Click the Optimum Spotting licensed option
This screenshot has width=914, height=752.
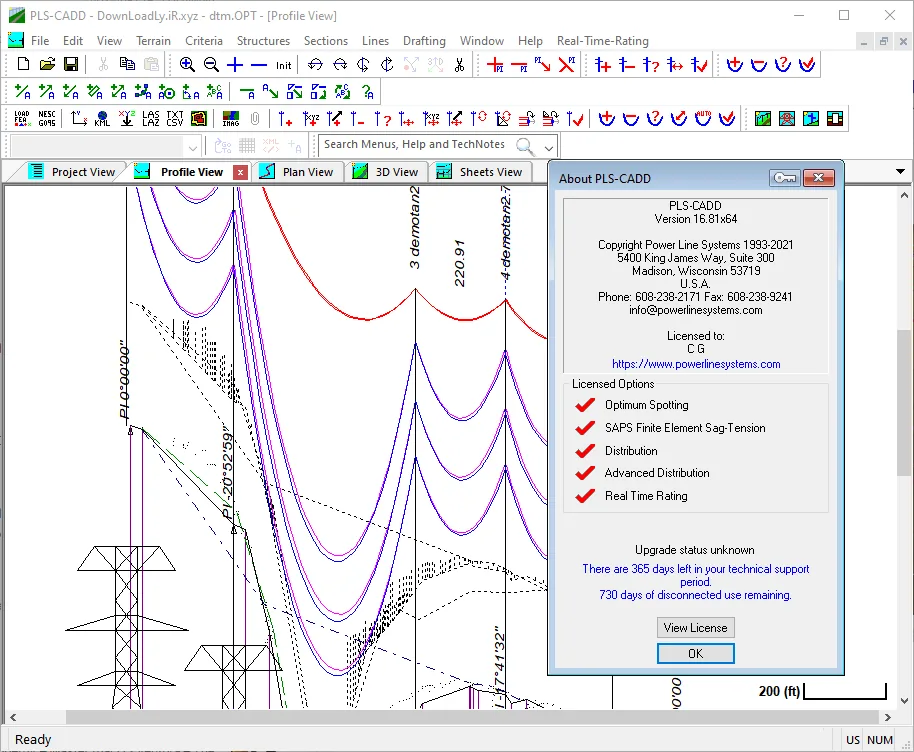click(631, 405)
